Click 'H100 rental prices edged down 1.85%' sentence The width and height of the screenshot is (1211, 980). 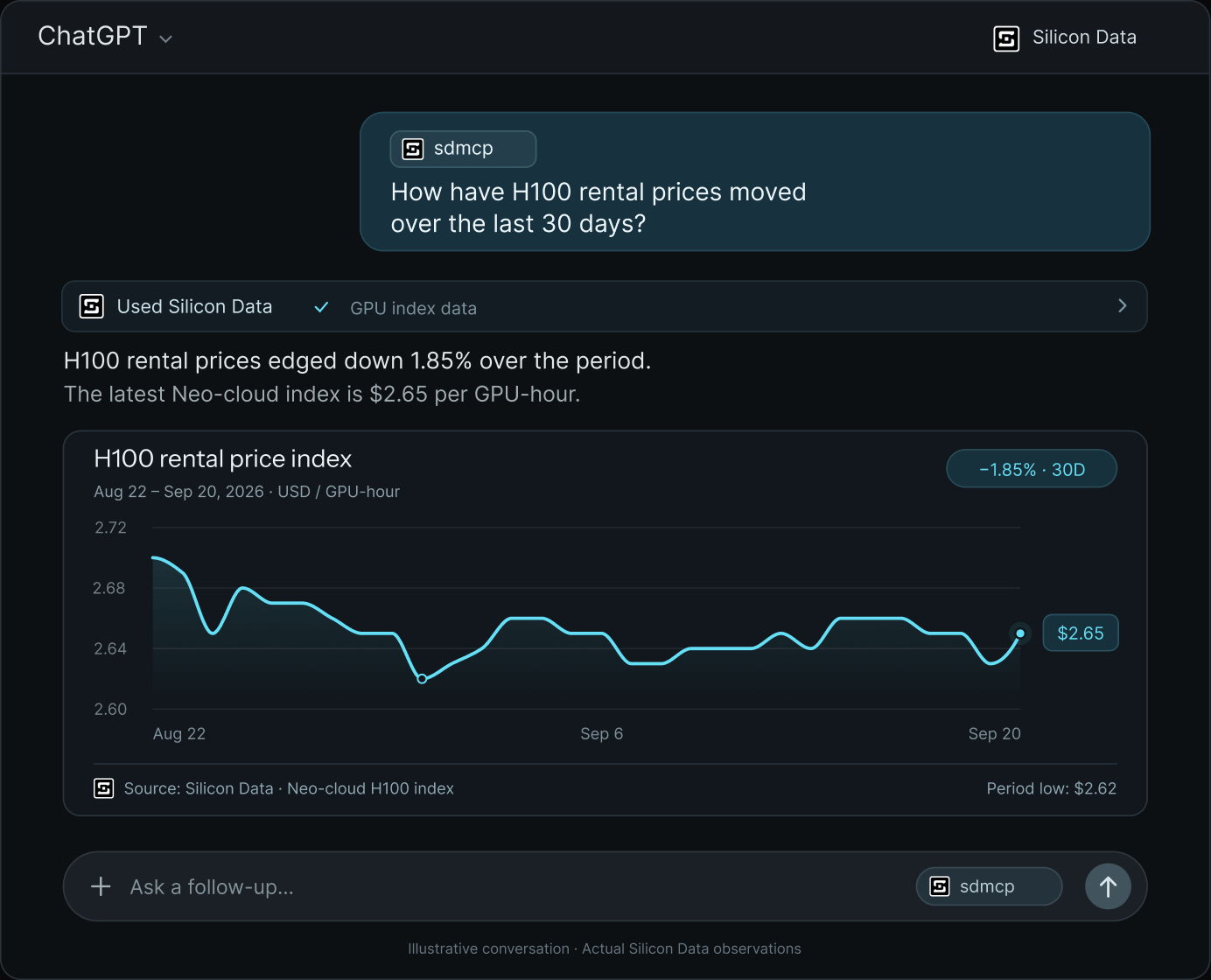click(x=358, y=361)
